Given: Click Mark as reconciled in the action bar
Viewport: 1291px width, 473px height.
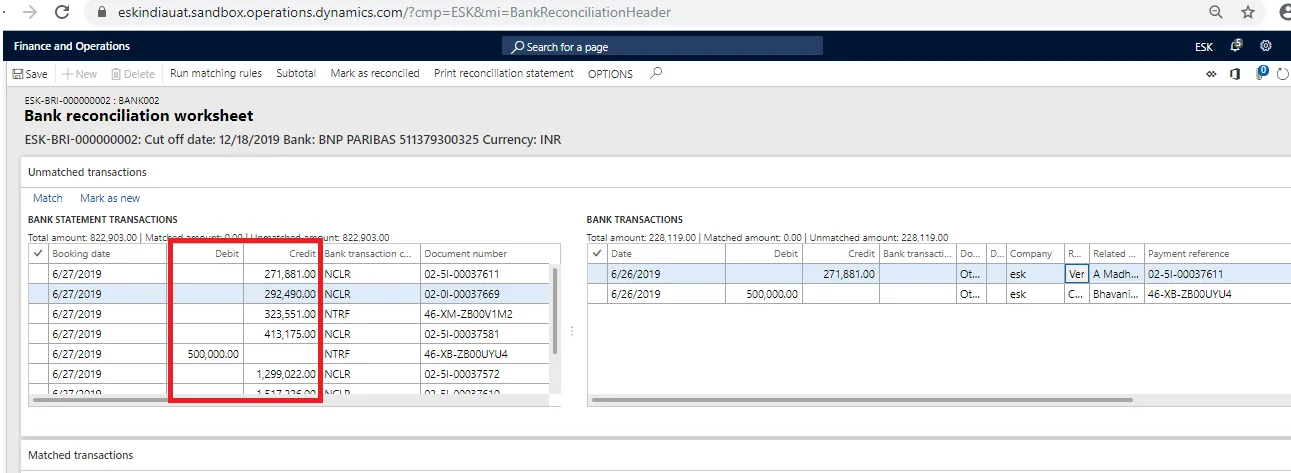Looking at the screenshot, I should tap(375, 73).
